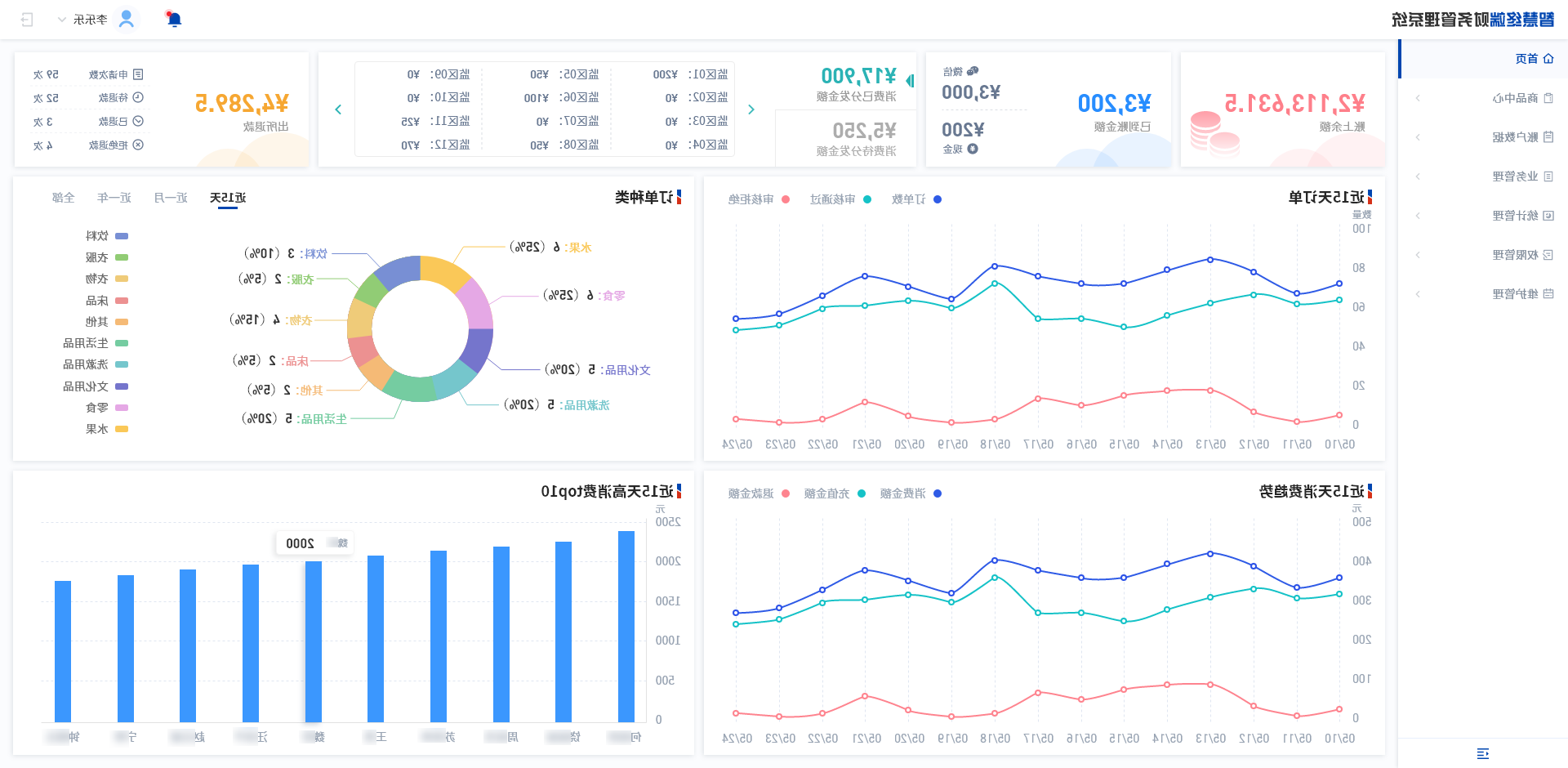Image resolution: width=1568 pixels, height=768 pixels.
Task: Click the tallest bar in top10 chart
Action: [x=626, y=627]
